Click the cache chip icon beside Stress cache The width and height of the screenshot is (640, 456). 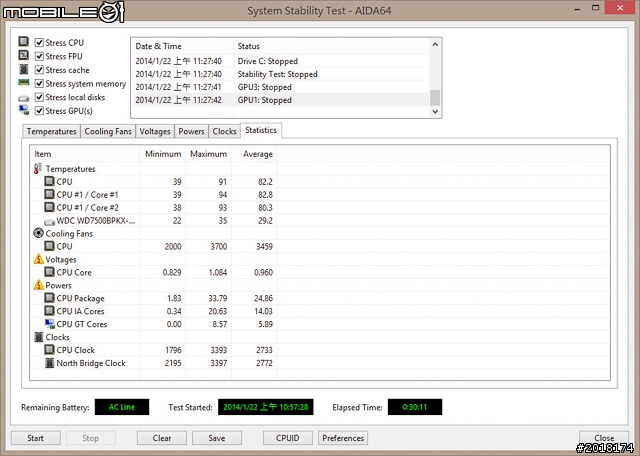click(24, 69)
